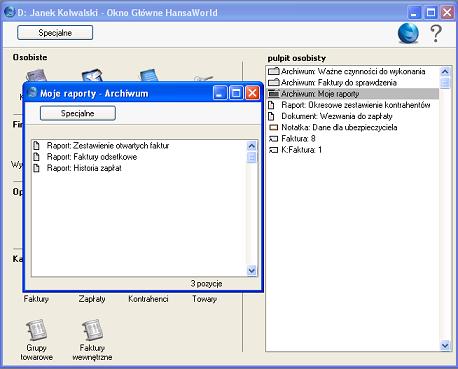Click Specjalne button in Moje raporty window

[x=78, y=113]
